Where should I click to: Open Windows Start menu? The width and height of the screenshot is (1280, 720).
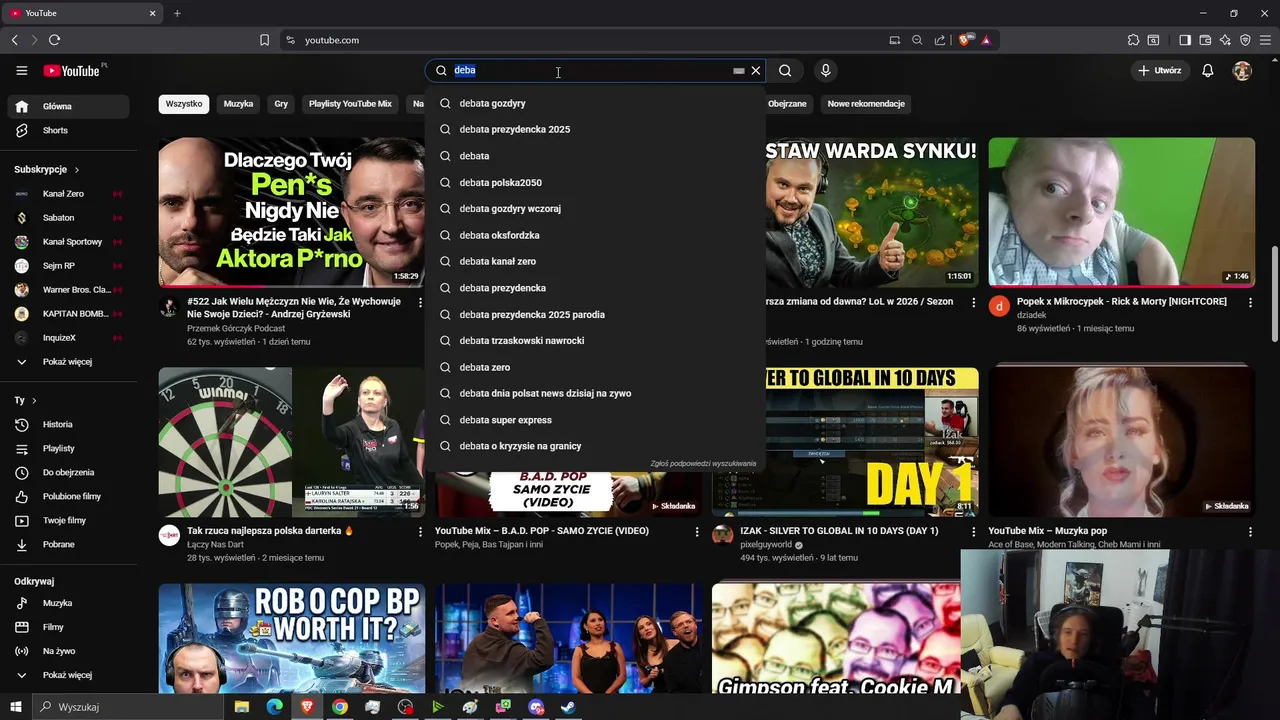16,707
